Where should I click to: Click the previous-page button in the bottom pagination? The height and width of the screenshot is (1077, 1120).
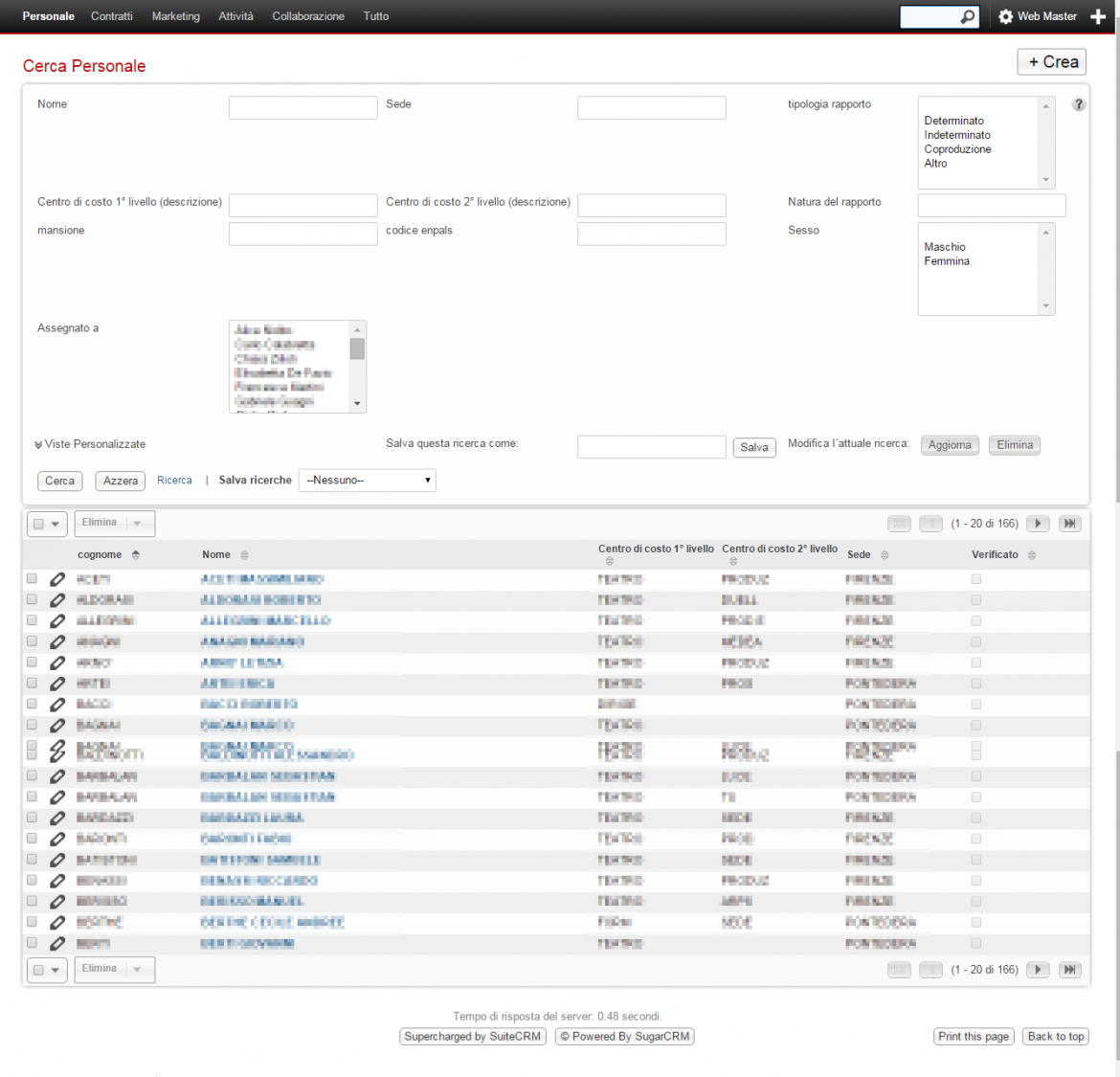click(x=930, y=970)
